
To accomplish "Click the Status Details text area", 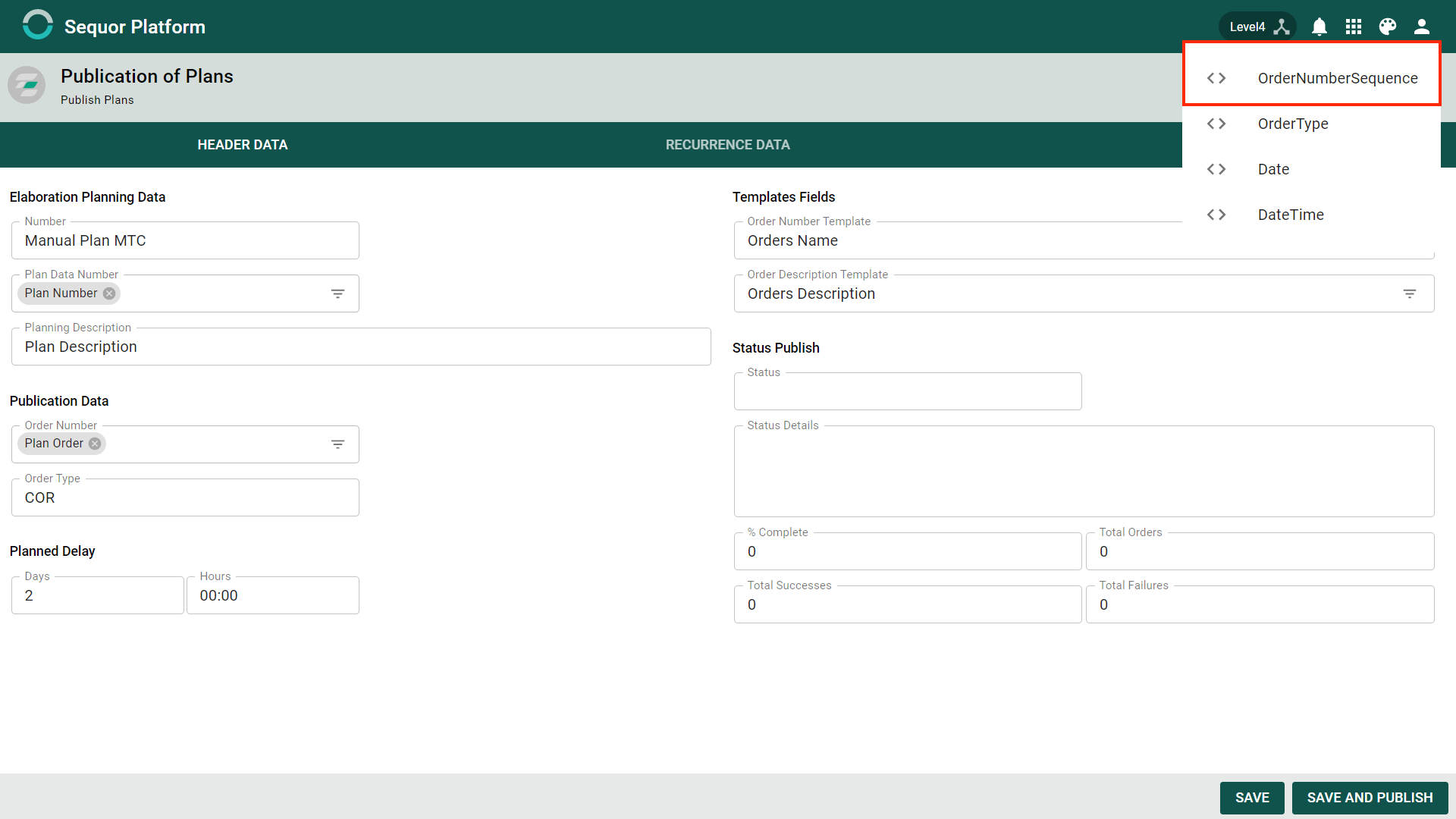I will pos(1084,471).
